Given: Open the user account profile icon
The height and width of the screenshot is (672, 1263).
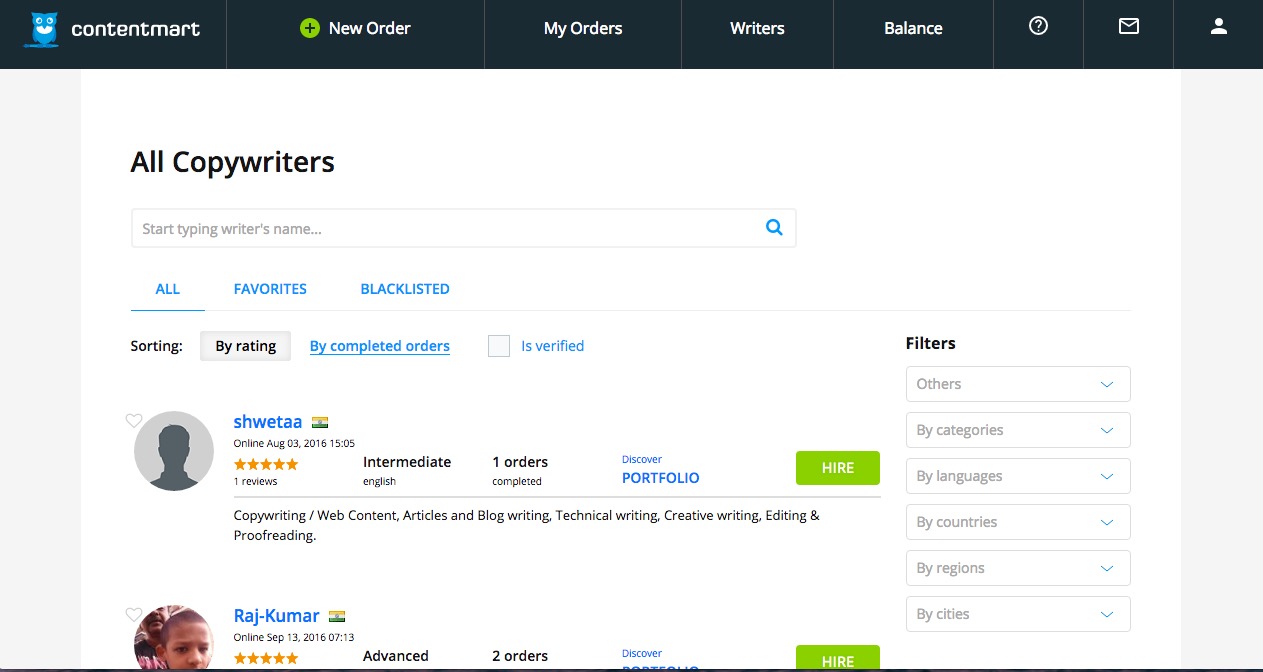Looking at the screenshot, I should (x=1218, y=27).
